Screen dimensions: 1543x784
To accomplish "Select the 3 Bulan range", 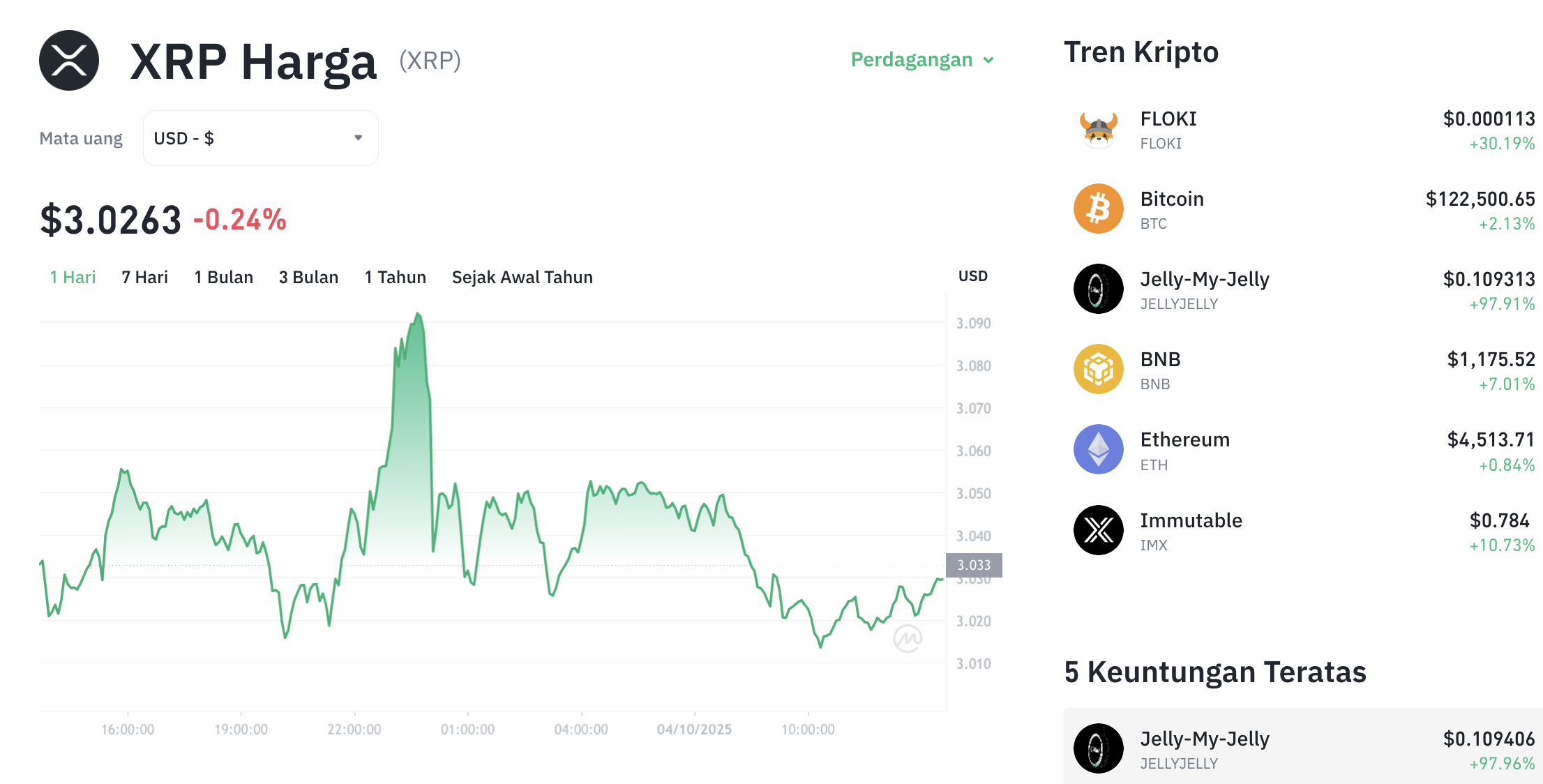I will (308, 278).
